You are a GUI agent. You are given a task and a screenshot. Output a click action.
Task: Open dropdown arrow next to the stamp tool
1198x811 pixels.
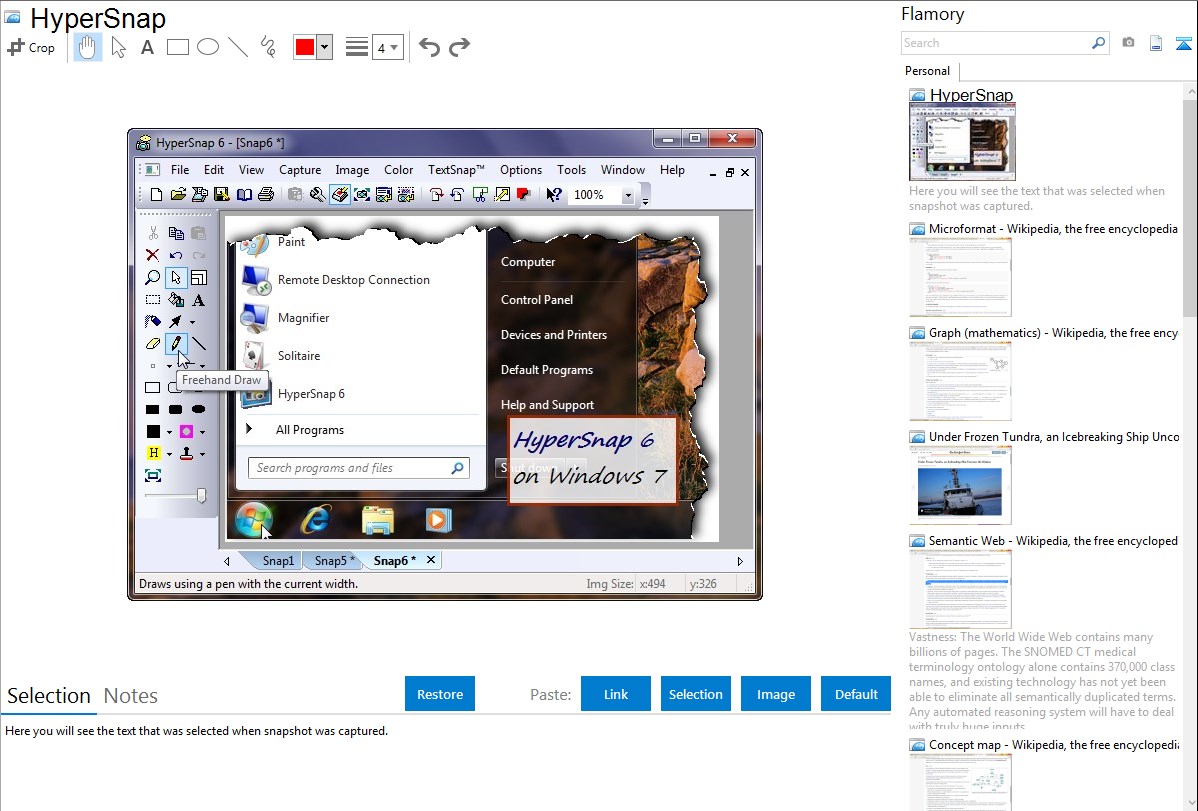tap(202, 455)
